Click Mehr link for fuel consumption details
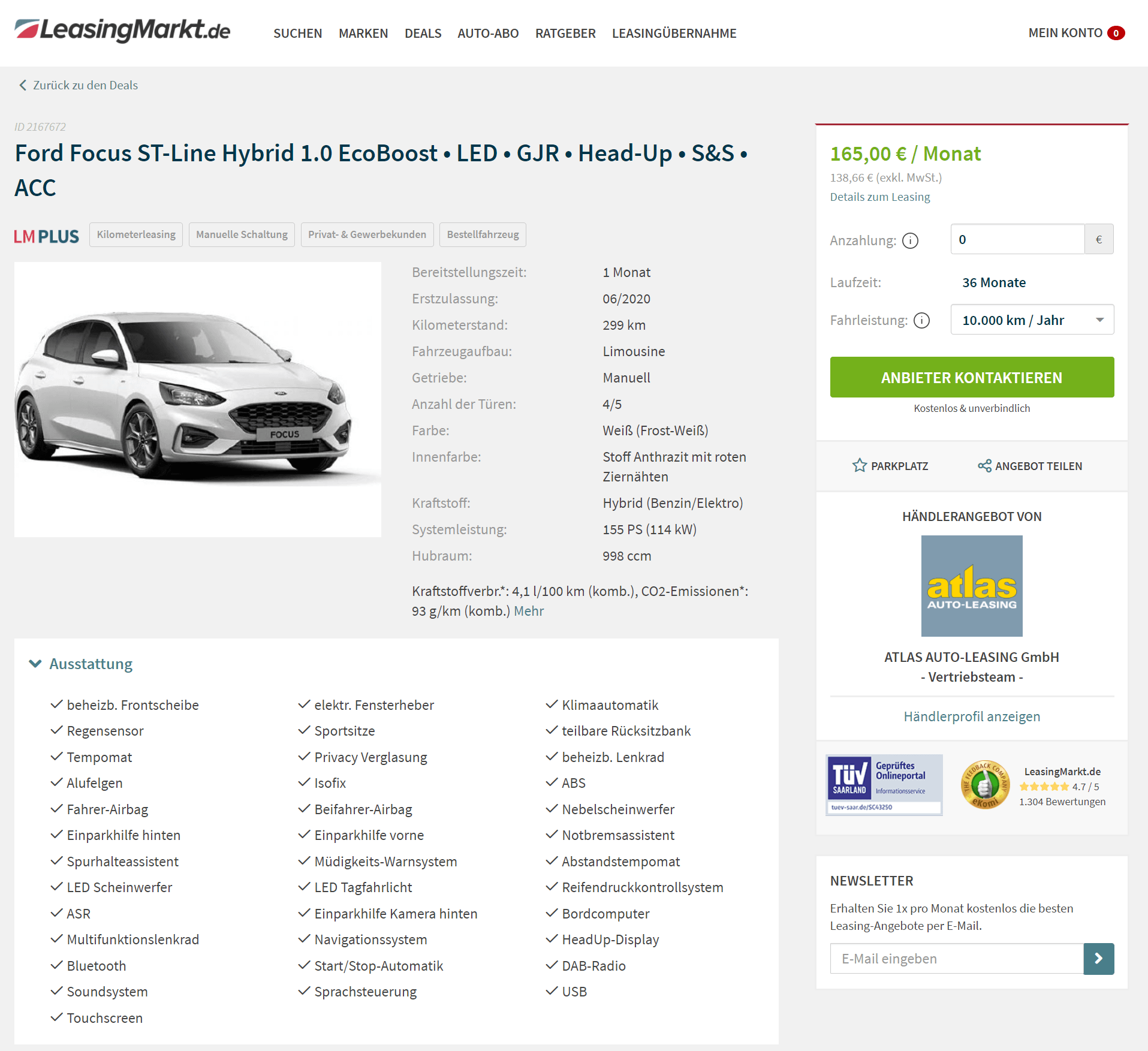 tap(529, 611)
